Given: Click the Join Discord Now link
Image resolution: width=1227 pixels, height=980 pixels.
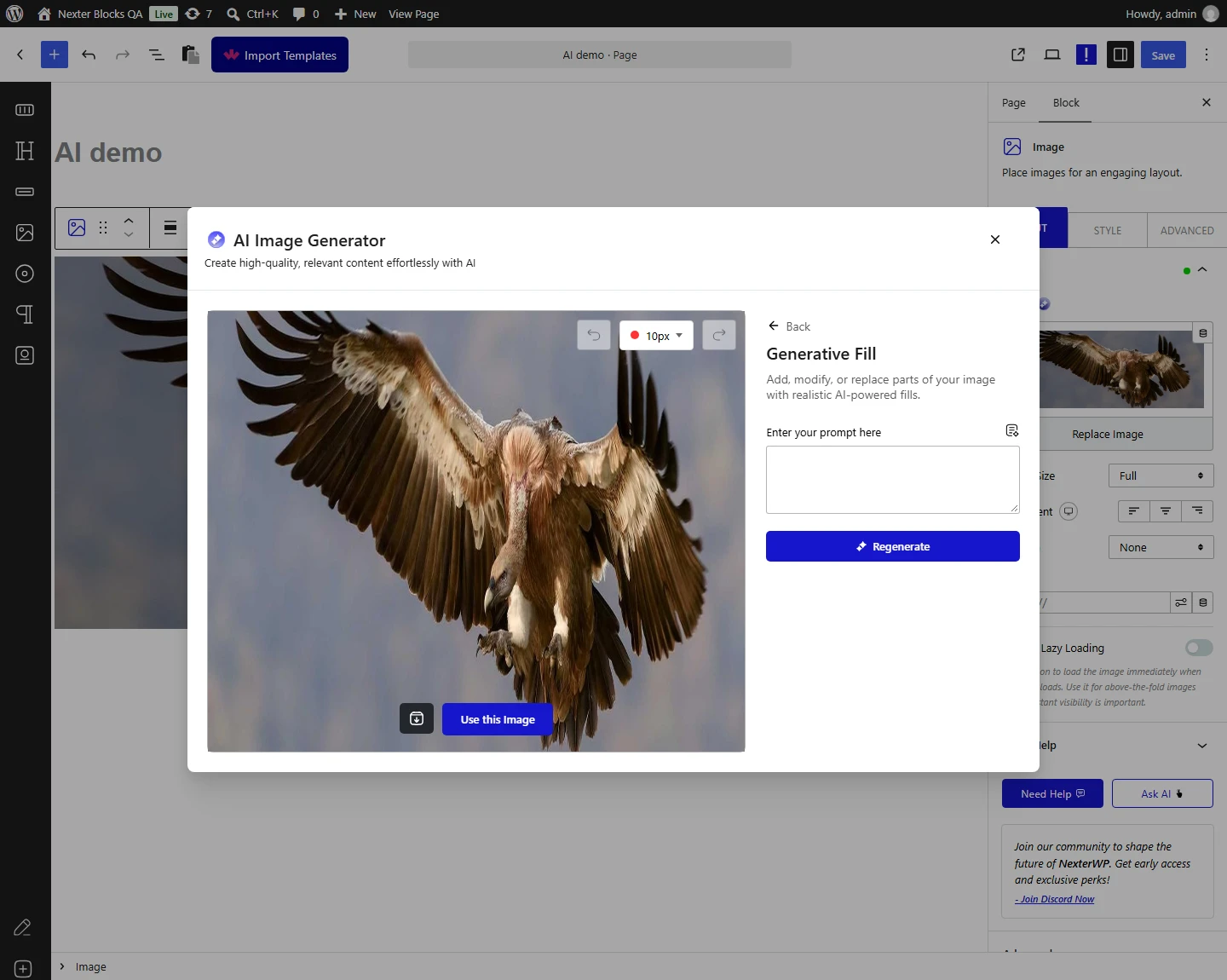Looking at the screenshot, I should point(1055,899).
